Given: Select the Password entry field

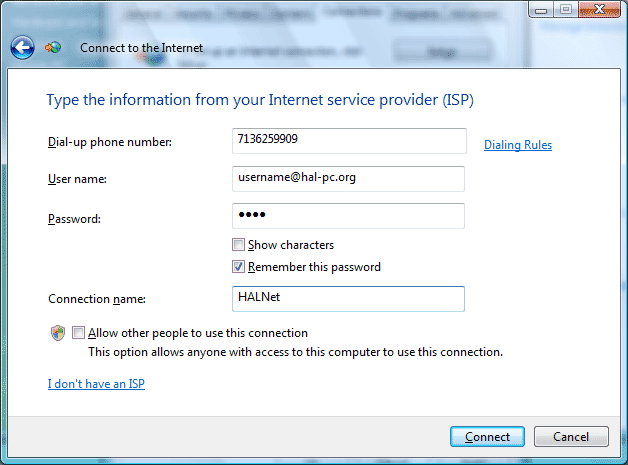Looking at the screenshot, I should (x=347, y=216).
